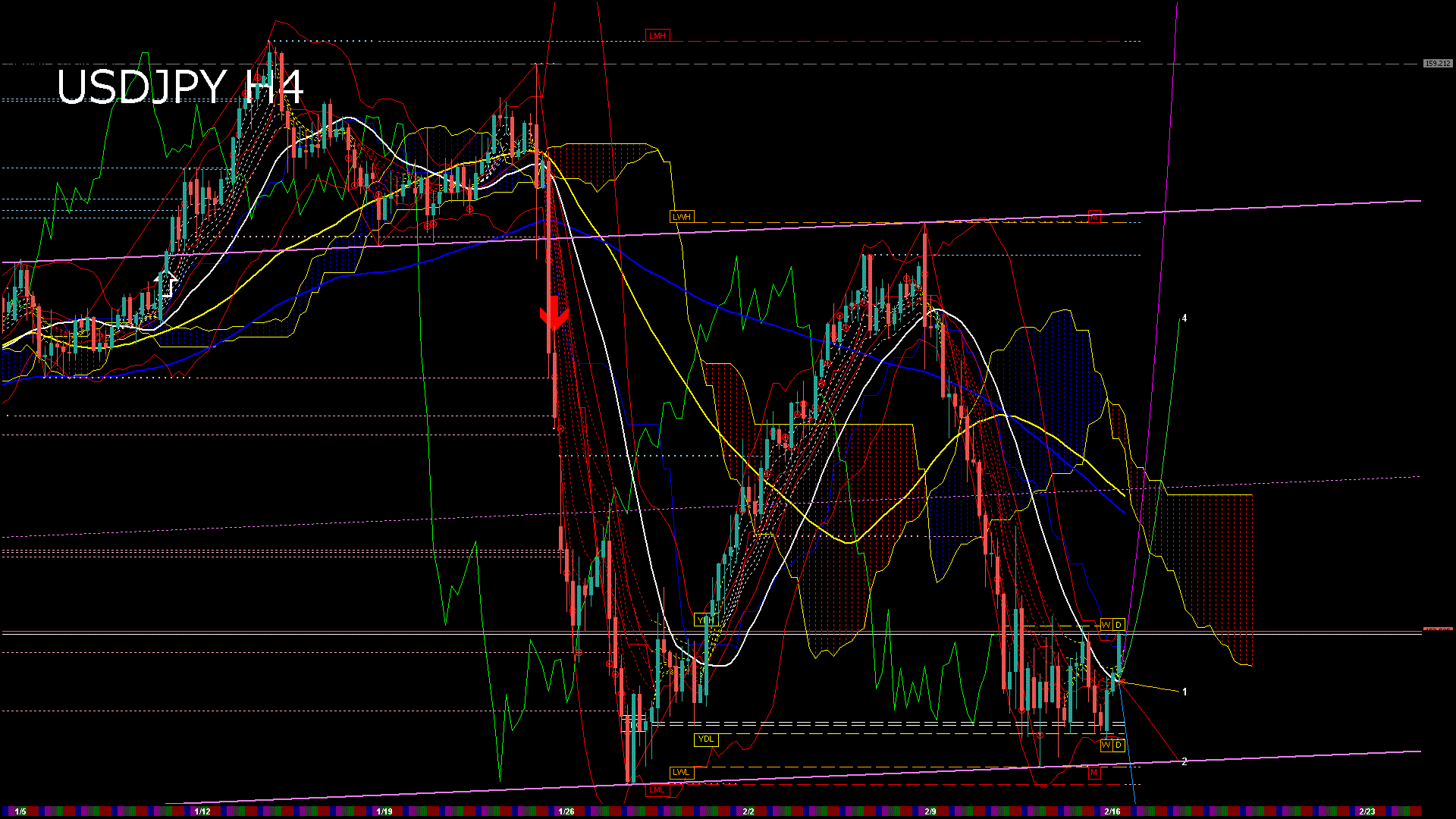Click the upper D pivot marker
The image size is (1456, 819).
tap(1119, 625)
